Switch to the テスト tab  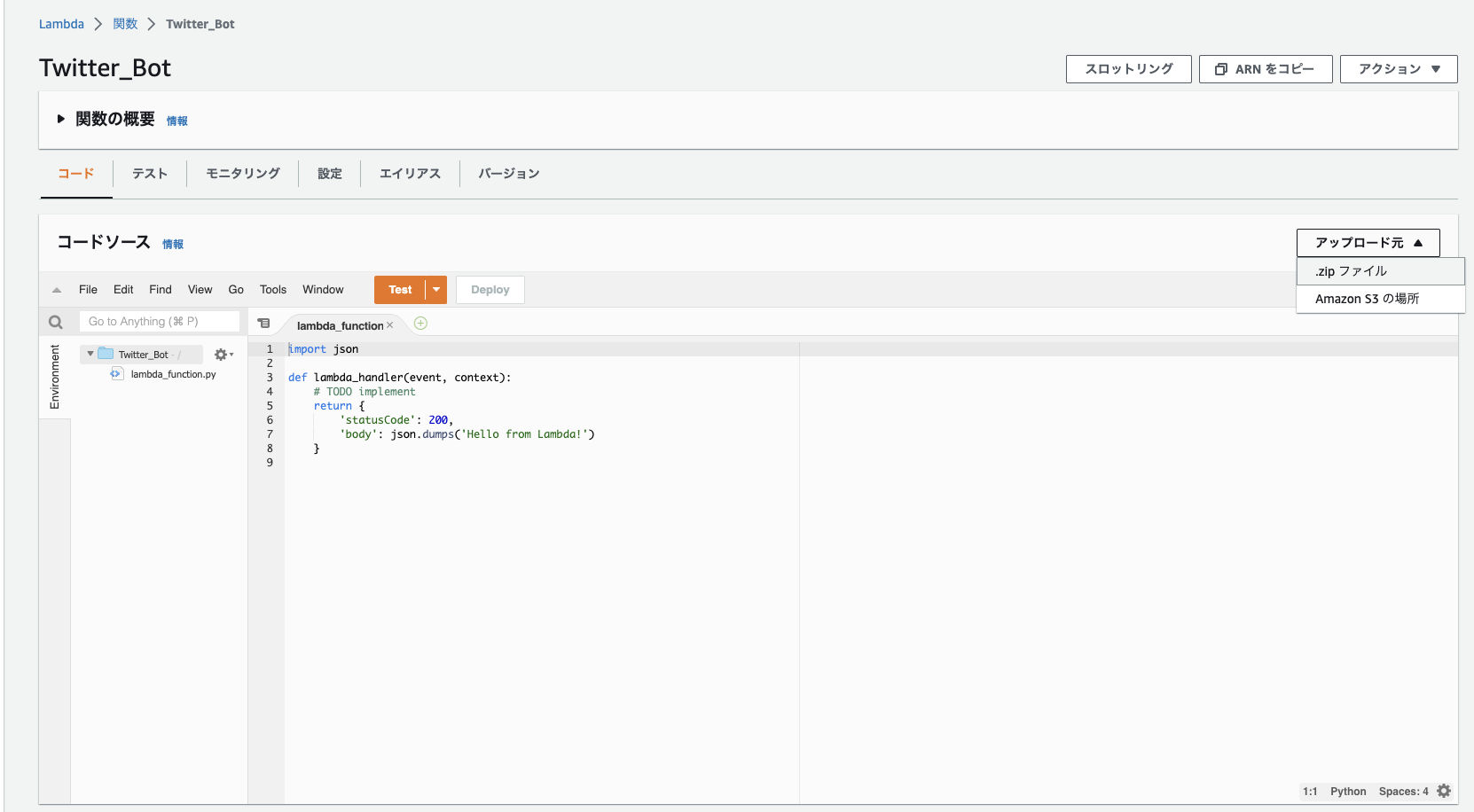point(150,174)
